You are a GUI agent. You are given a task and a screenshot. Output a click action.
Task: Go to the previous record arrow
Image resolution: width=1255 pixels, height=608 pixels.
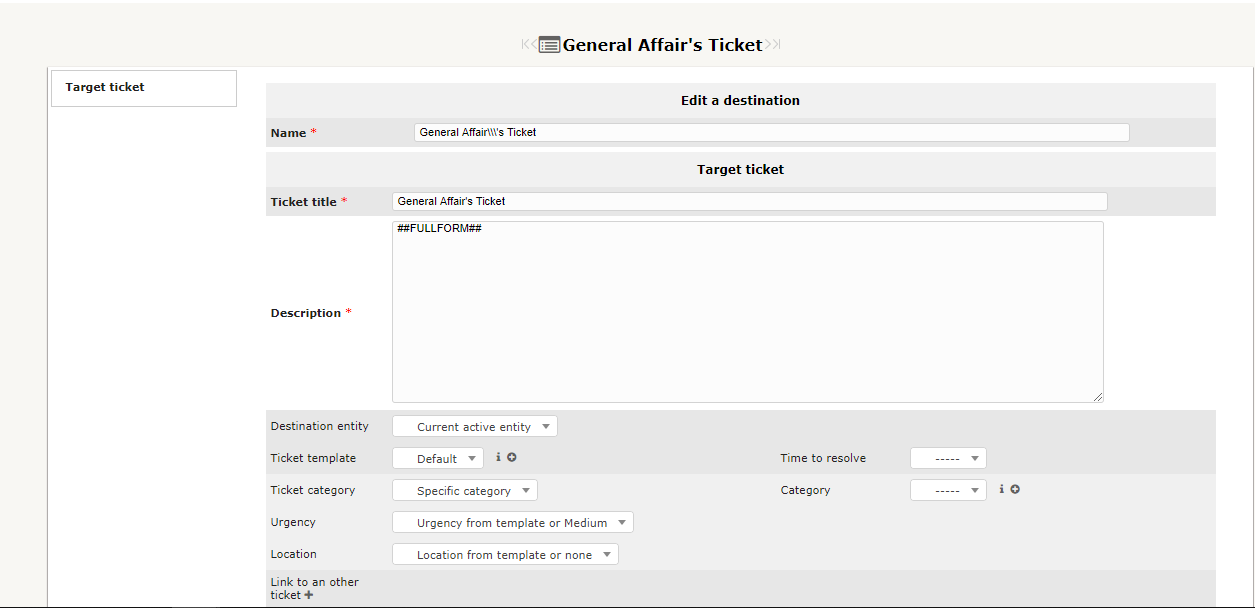click(533, 44)
